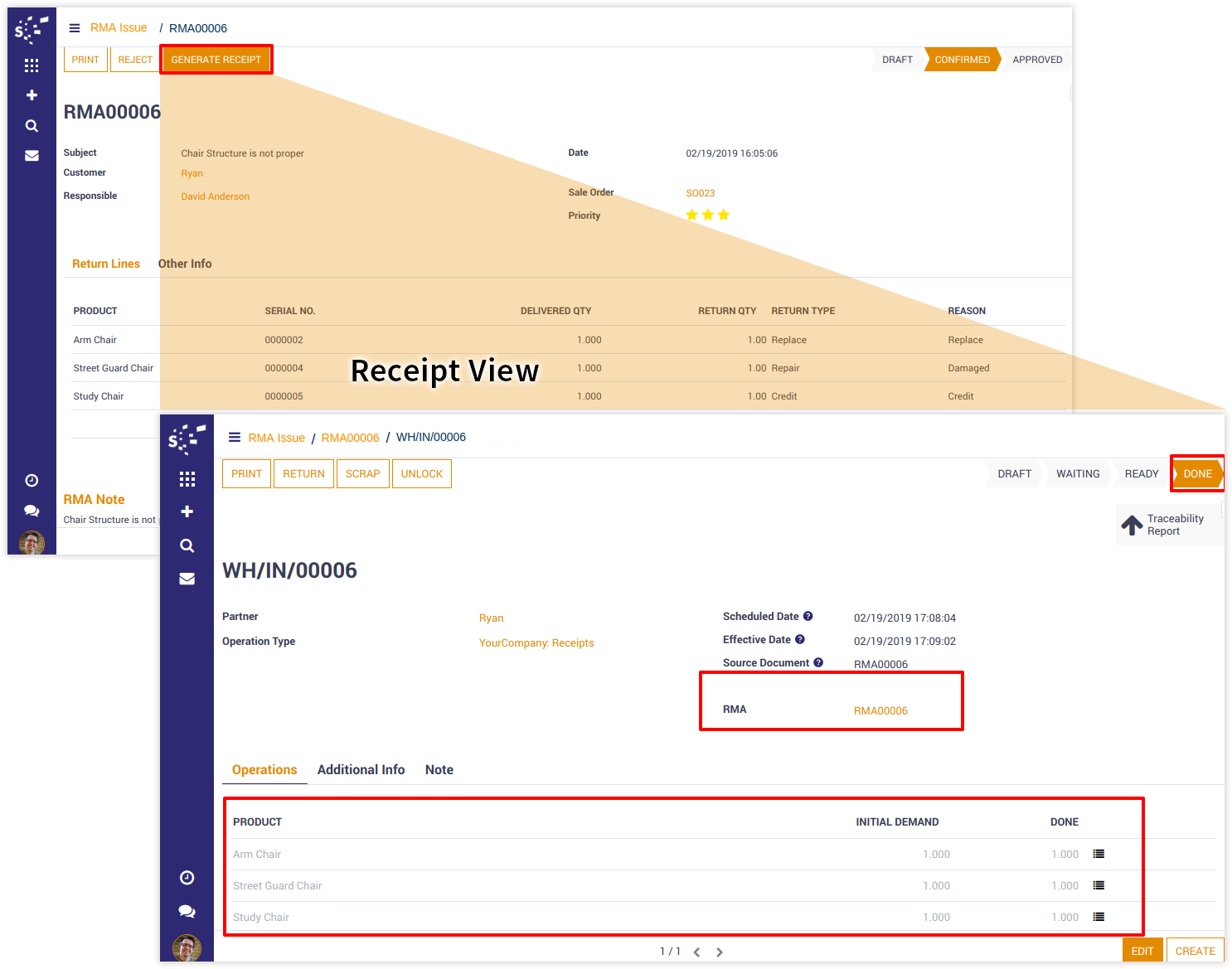The width and height of the screenshot is (1232, 969).
Task: Open detailed operations list for Arm Chair
Action: point(1099,854)
